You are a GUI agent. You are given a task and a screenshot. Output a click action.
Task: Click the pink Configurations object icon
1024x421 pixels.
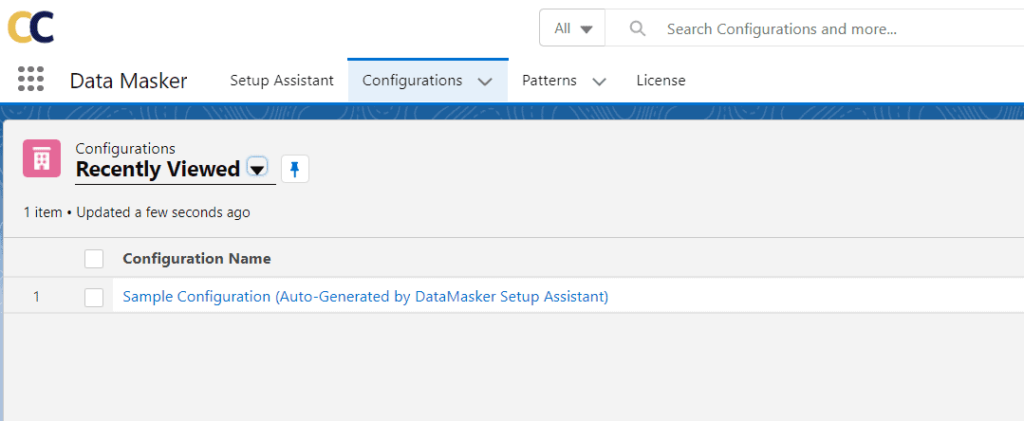tap(42, 159)
